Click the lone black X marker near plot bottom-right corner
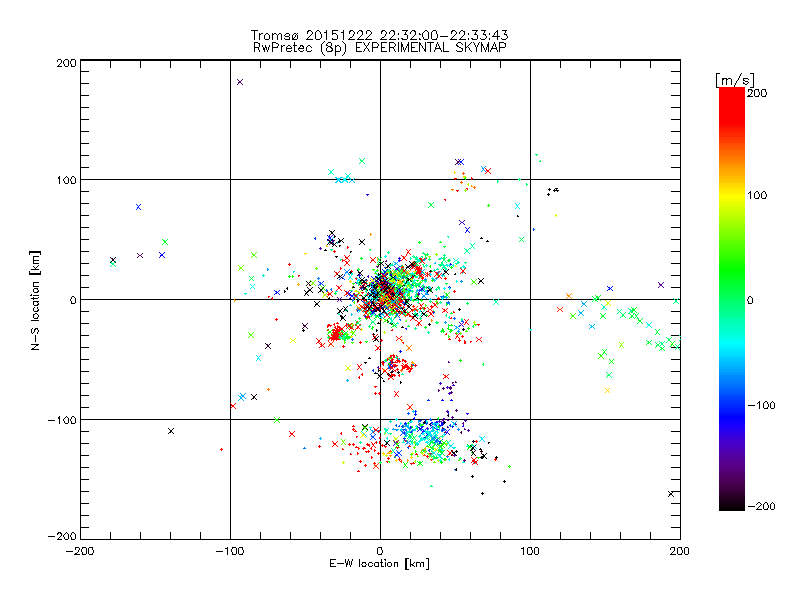The height and width of the screenshot is (600, 800). [x=671, y=494]
